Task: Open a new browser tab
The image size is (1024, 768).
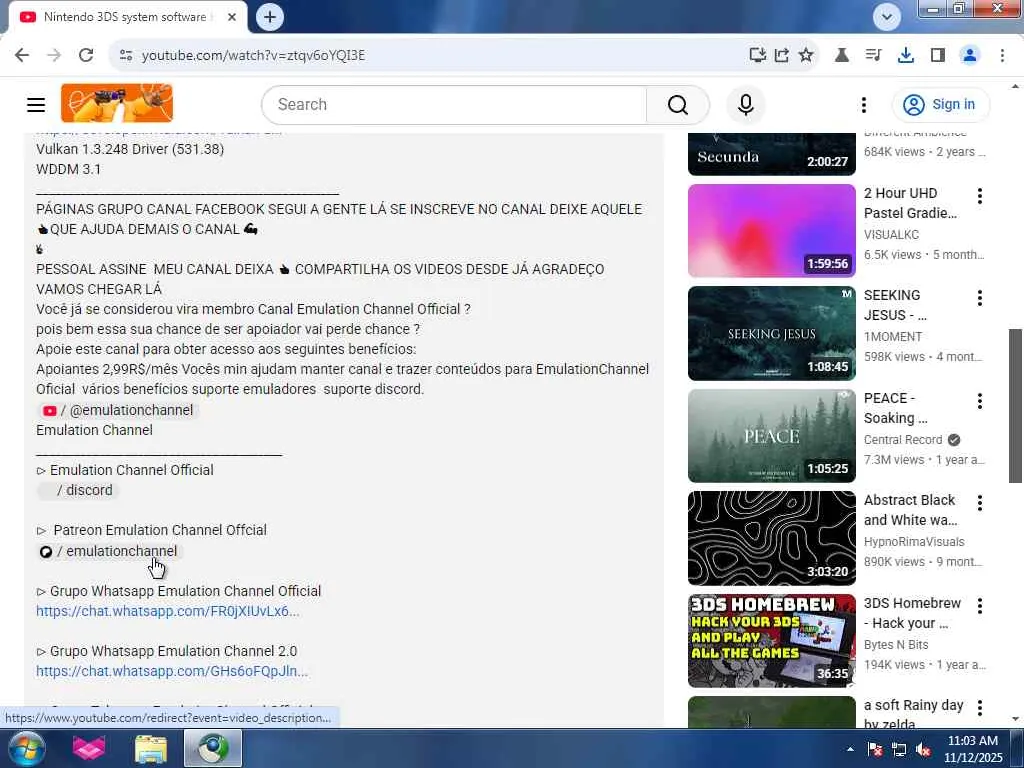Action: (270, 17)
